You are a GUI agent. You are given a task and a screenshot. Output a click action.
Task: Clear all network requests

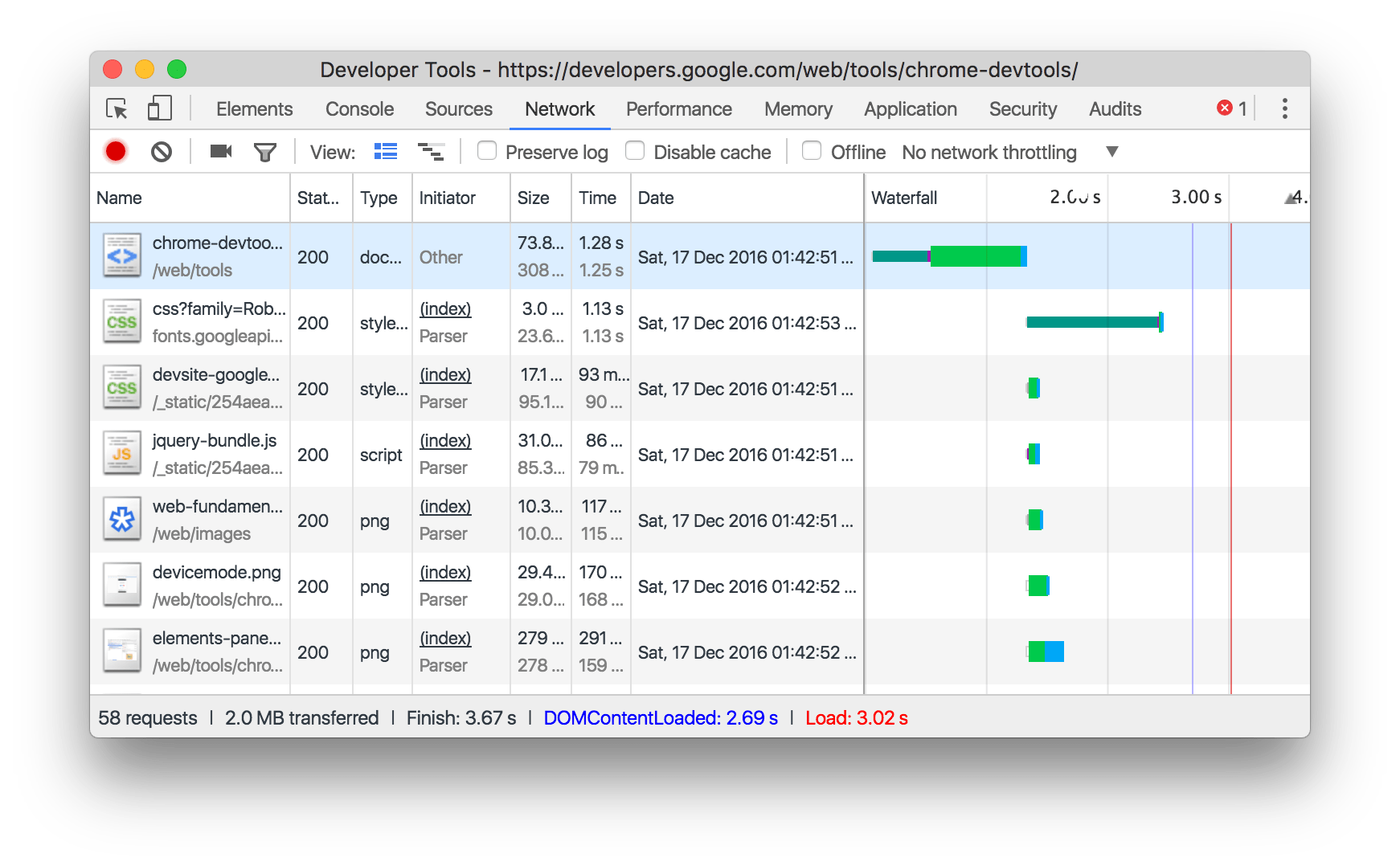pos(161,151)
